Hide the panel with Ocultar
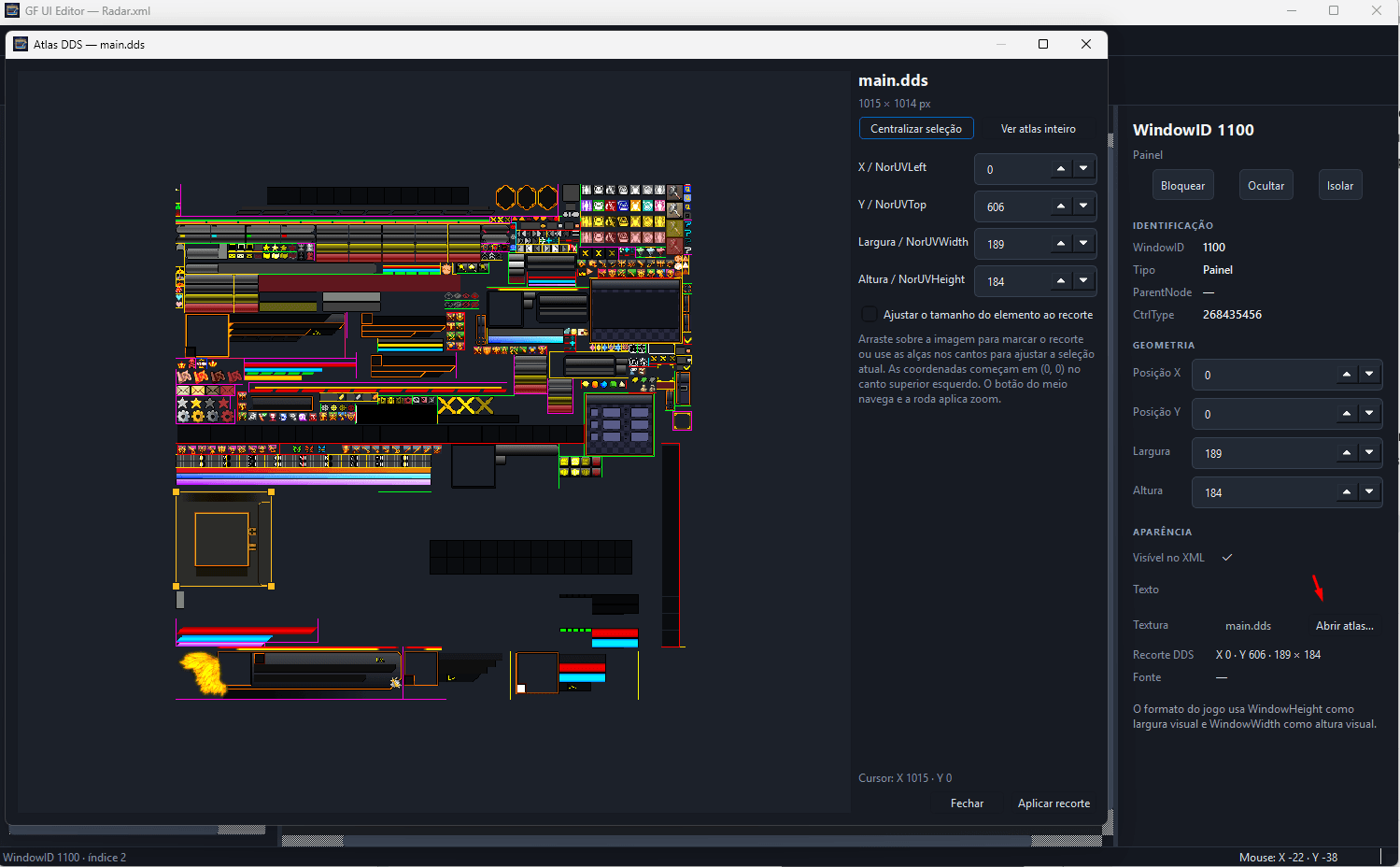This screenshot has width=1400, height=867. [1266, 186]
